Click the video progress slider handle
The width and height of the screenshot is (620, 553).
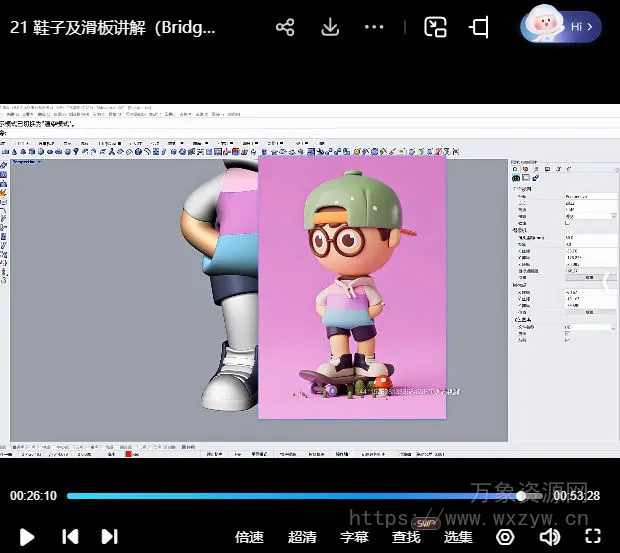[521, 495]
